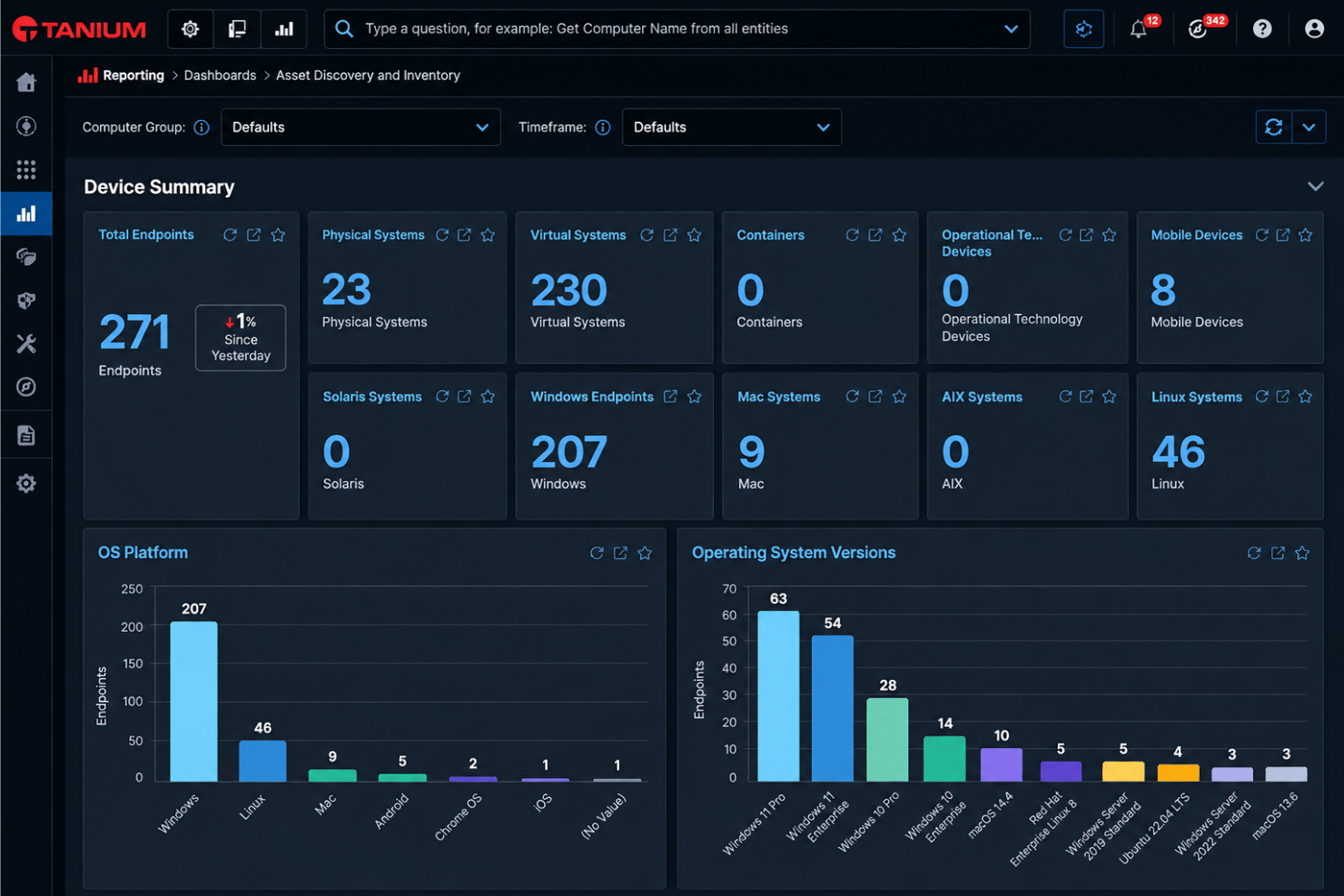Screen dimensions: 1344x896
Task: Show the Timeframe info tooltip icon
Action: [x=602, y=127]
